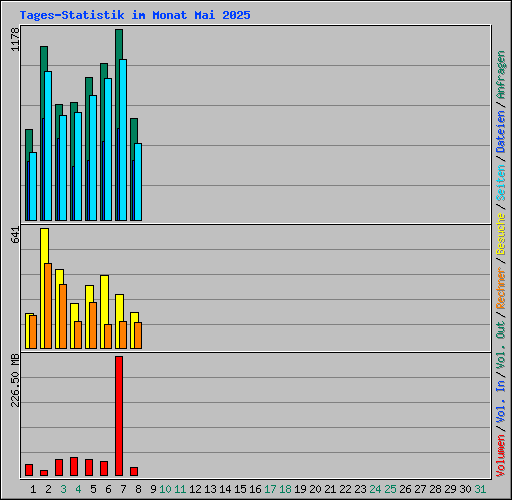Image resolution: width=512 pixels, height=500 pixels.
Task: Select the cyan Seiten bar for day 4
Action: [78, 166]
